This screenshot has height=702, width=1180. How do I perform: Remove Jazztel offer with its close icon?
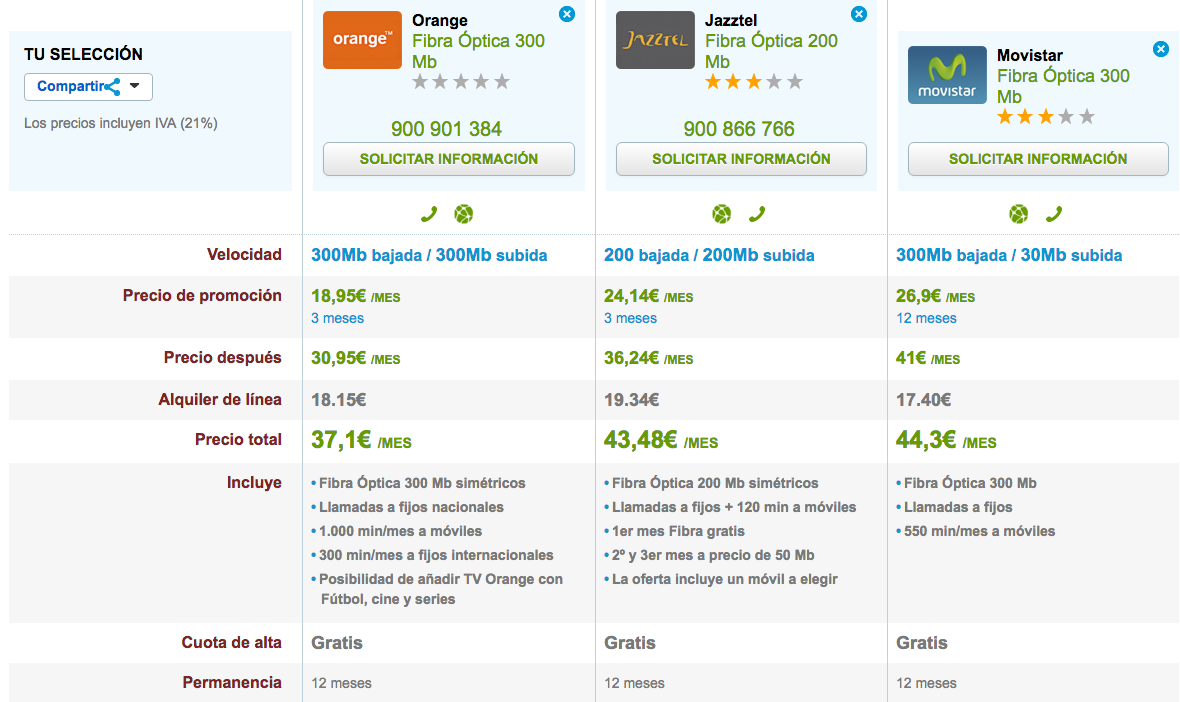pos(859,14)
